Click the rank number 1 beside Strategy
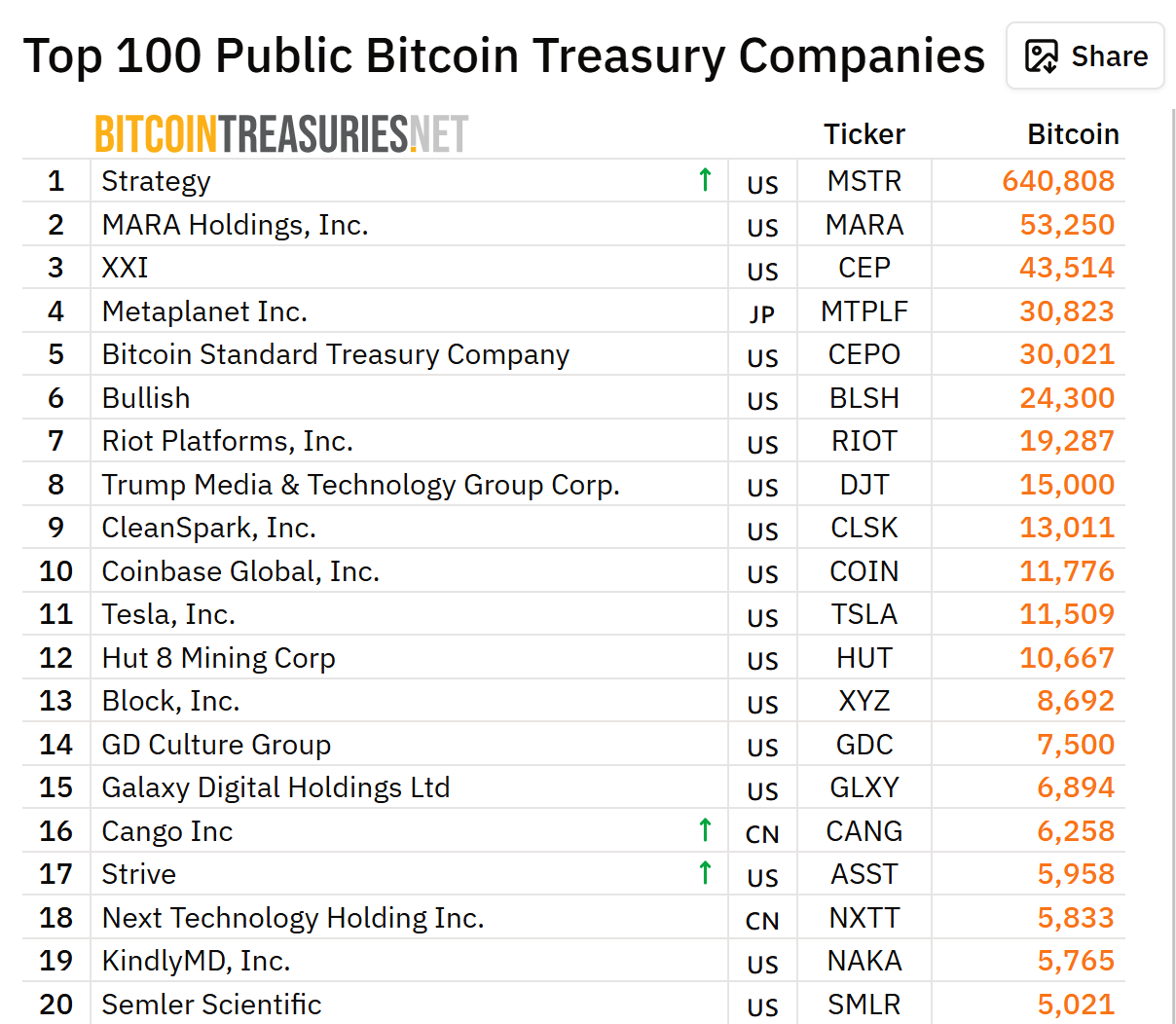The image size is (1176, 1024). coord(55,180)
